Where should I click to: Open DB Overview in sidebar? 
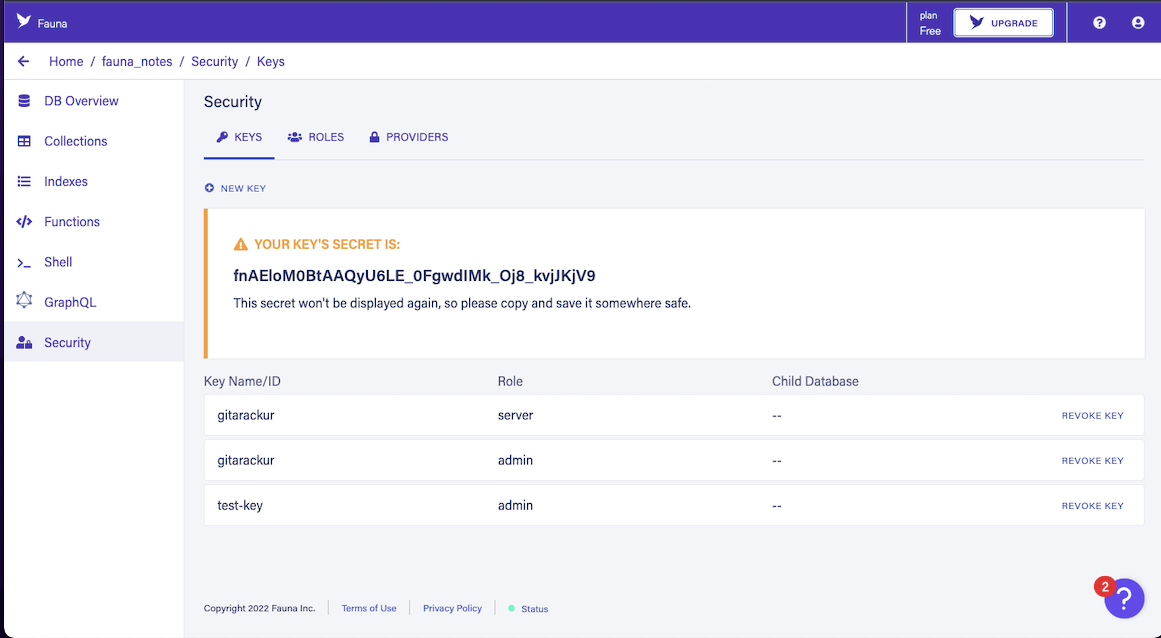(x=94, y=101)
